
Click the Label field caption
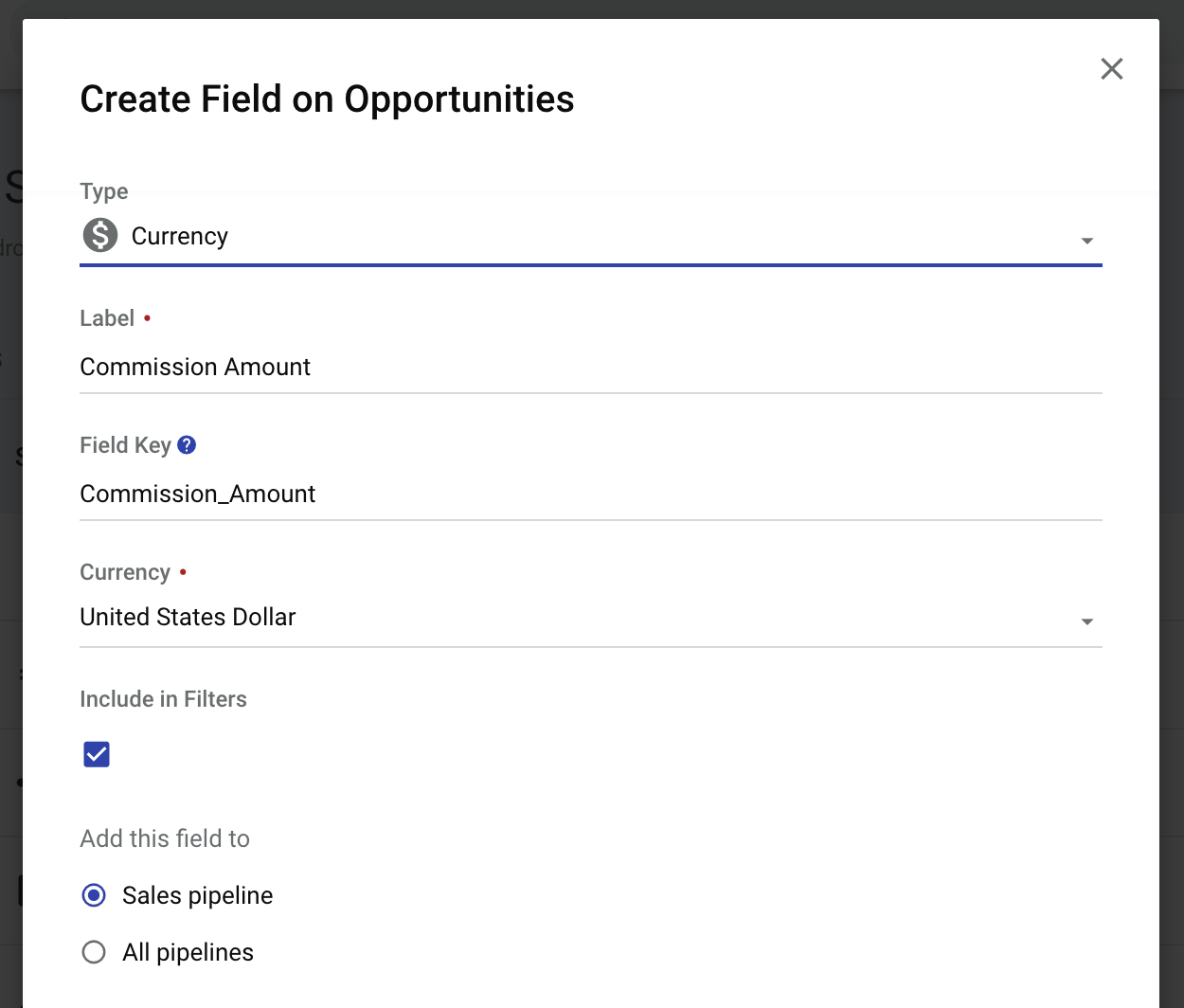[107, 318]
